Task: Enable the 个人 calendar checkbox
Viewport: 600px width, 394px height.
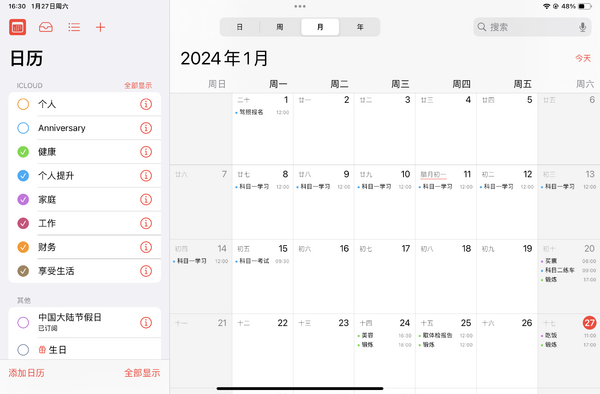Action: pyautogui.click(x=23, y=104)
